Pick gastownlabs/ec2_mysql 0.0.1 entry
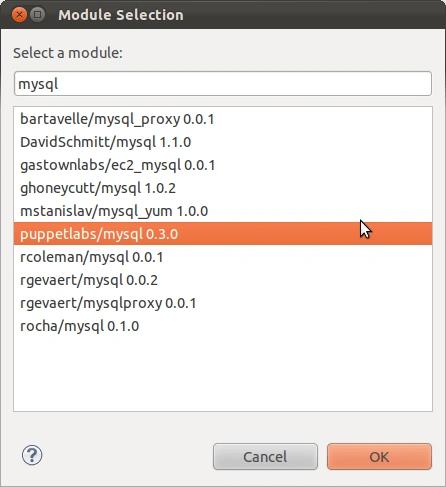 [x=223, y=165]
